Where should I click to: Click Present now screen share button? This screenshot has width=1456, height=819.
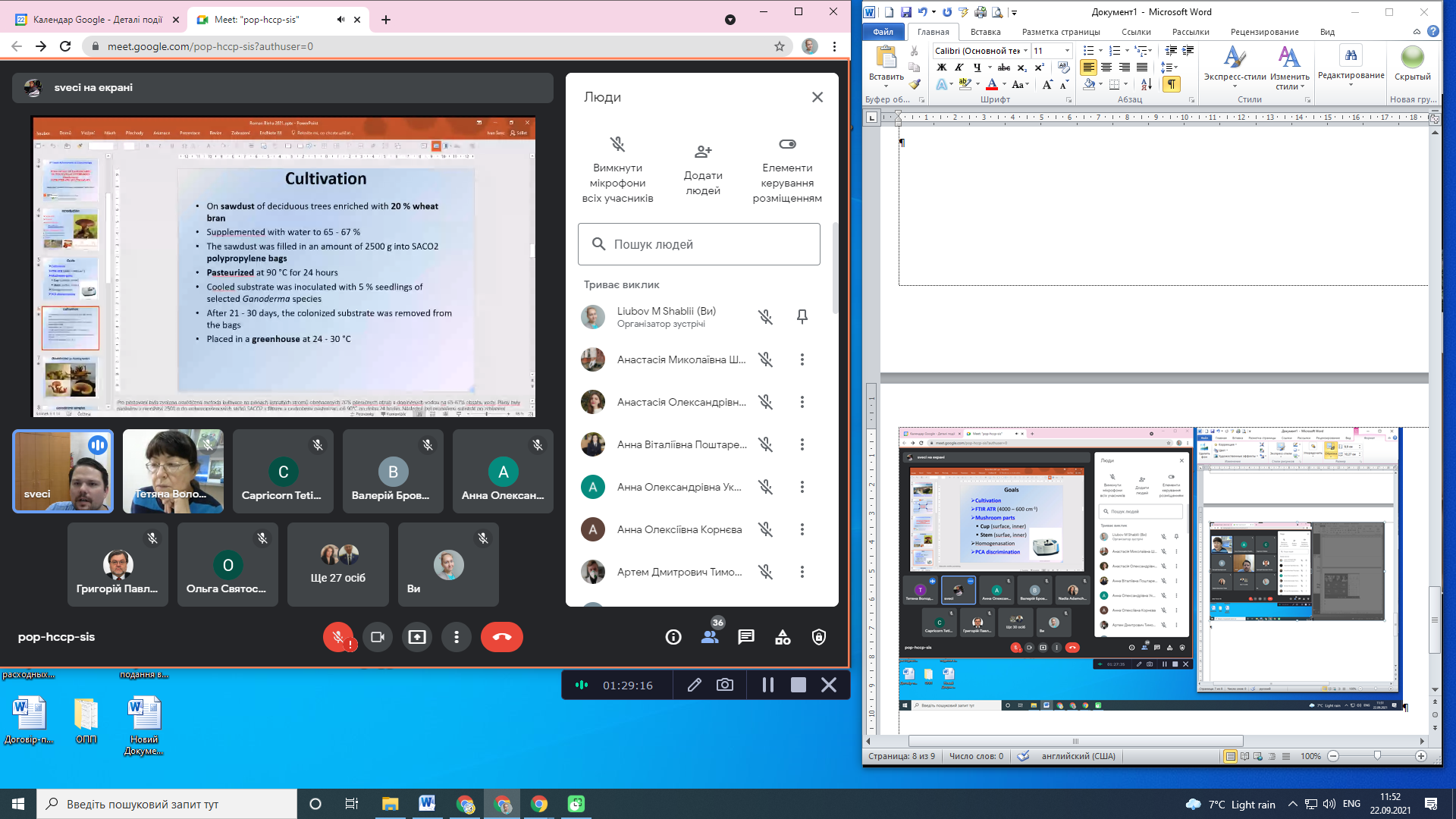417,637
